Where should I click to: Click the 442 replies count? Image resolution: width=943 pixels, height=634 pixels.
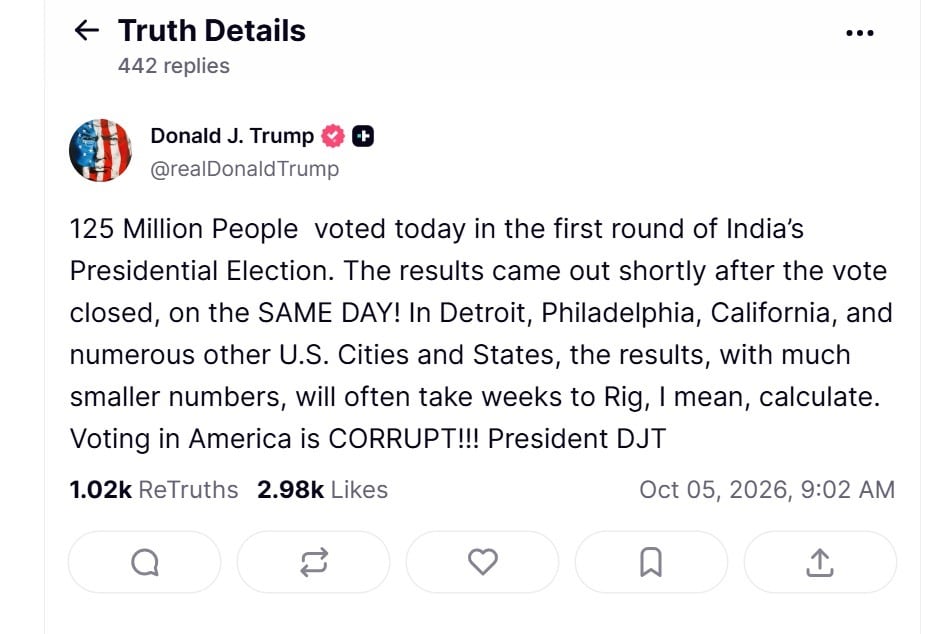pyautogui.click(x=174, y=66)
